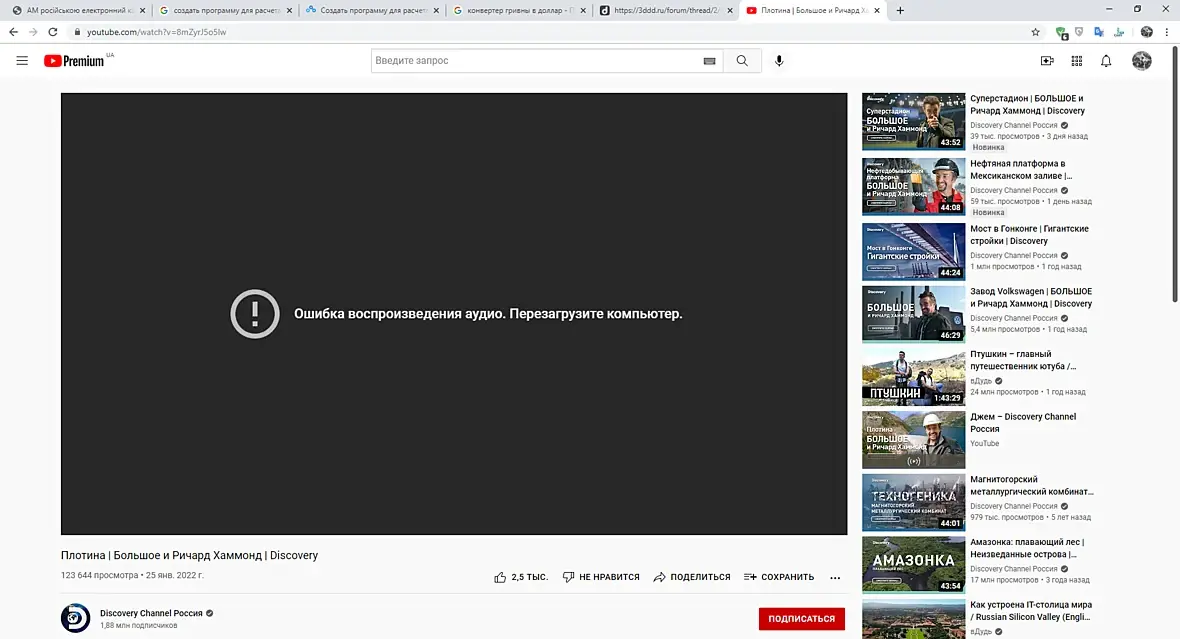The width and height of the screenshot is (1180, 639).
Task: Click the ПОДПИСАТЬСЯ subscribe button
Action: point(801,619)
